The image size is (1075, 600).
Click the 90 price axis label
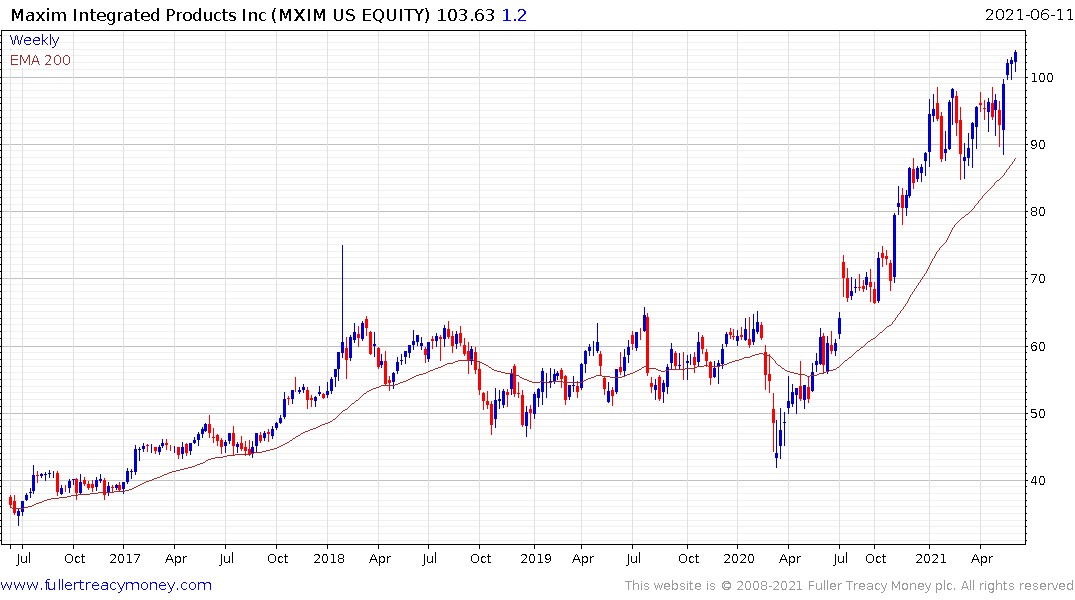tap(1039, 145)
